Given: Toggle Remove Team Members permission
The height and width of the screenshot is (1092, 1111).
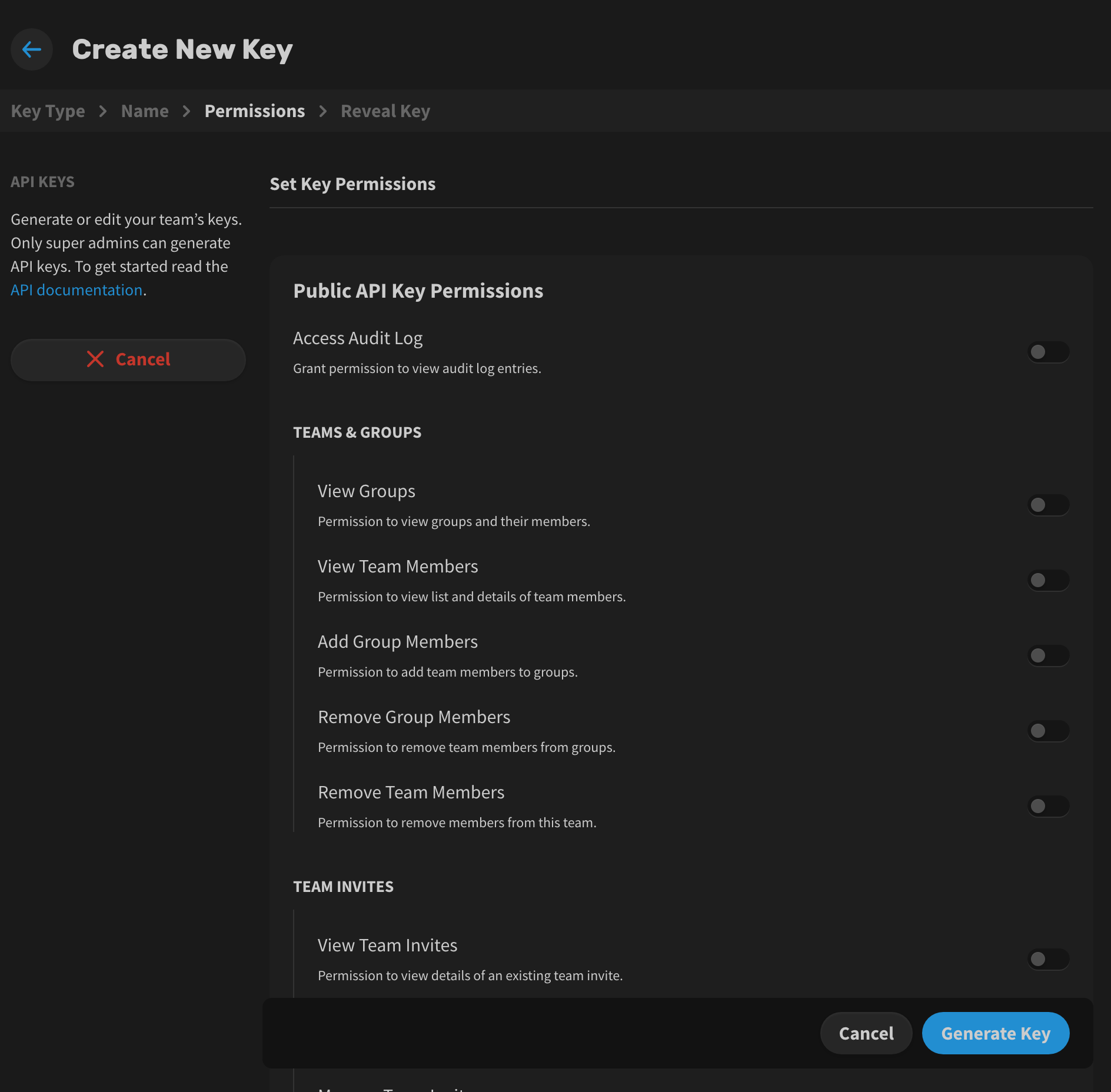Looking at the screenshot, I should (x=1048, y=806).
